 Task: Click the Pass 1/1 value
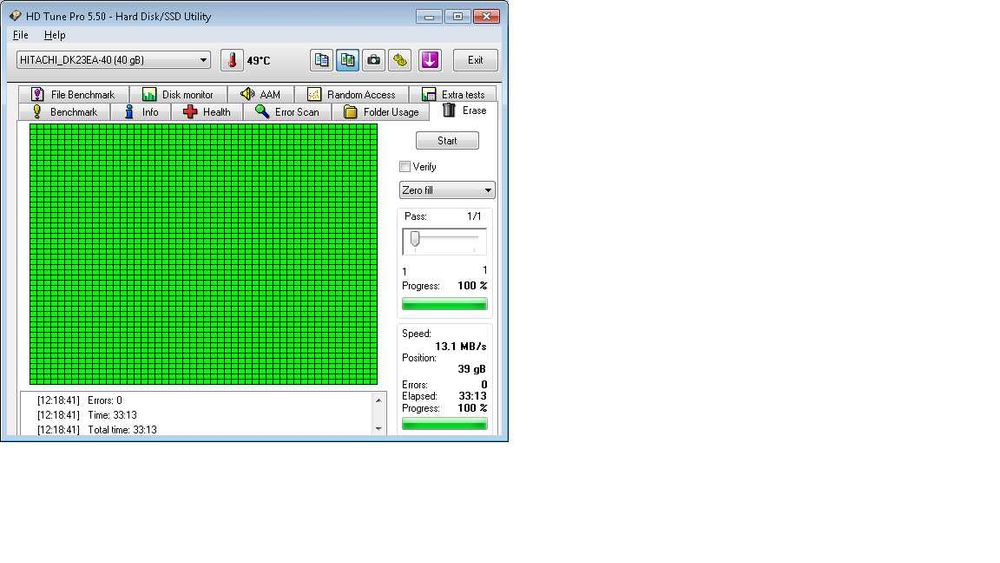[x=474, y=216]
